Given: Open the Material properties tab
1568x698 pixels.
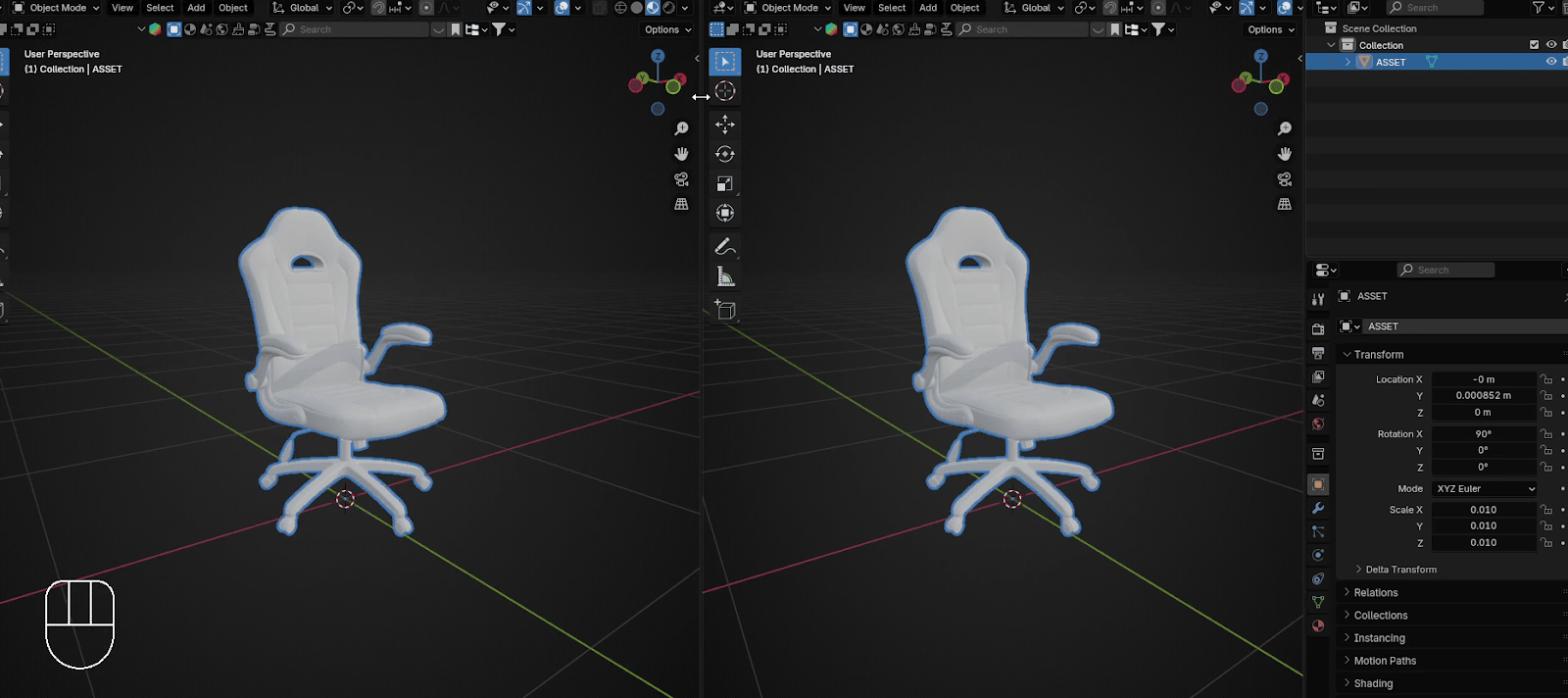Looking at the screenshot, I should pos(1318,625).
